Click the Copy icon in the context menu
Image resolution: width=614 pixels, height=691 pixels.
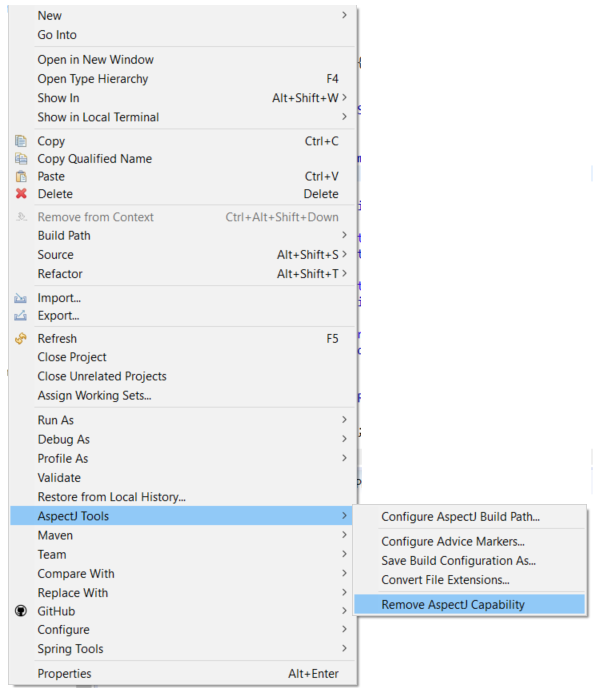pyautogui.click(x=21, y=141)
